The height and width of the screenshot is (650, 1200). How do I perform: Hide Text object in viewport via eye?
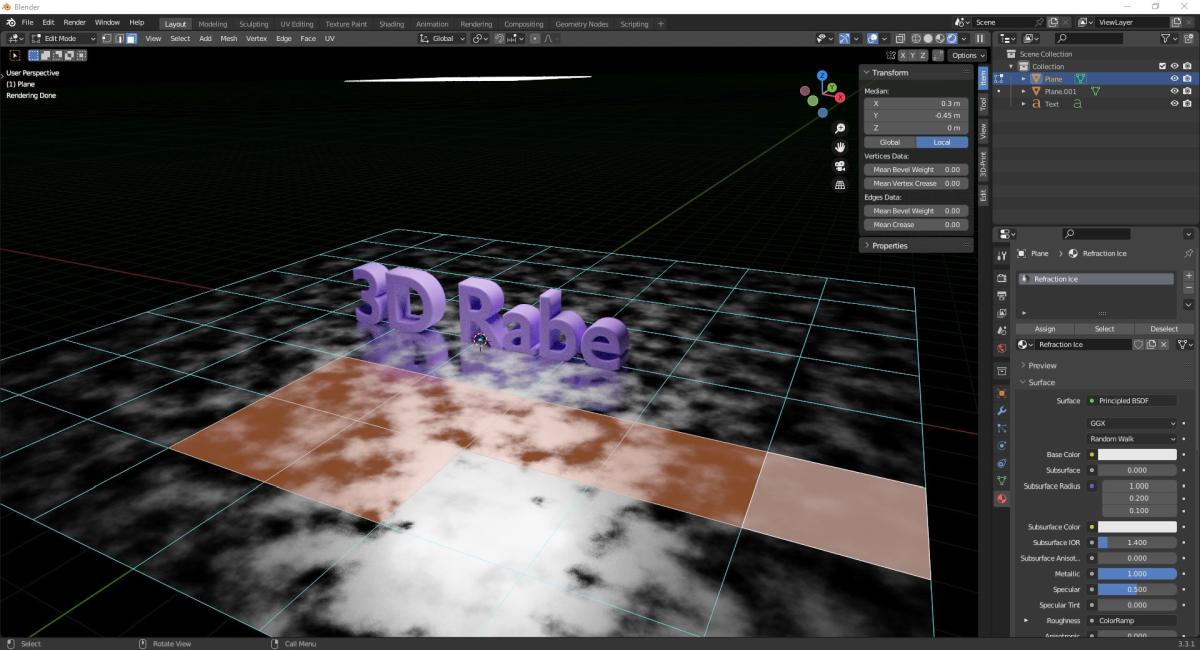click(1174, 104)
